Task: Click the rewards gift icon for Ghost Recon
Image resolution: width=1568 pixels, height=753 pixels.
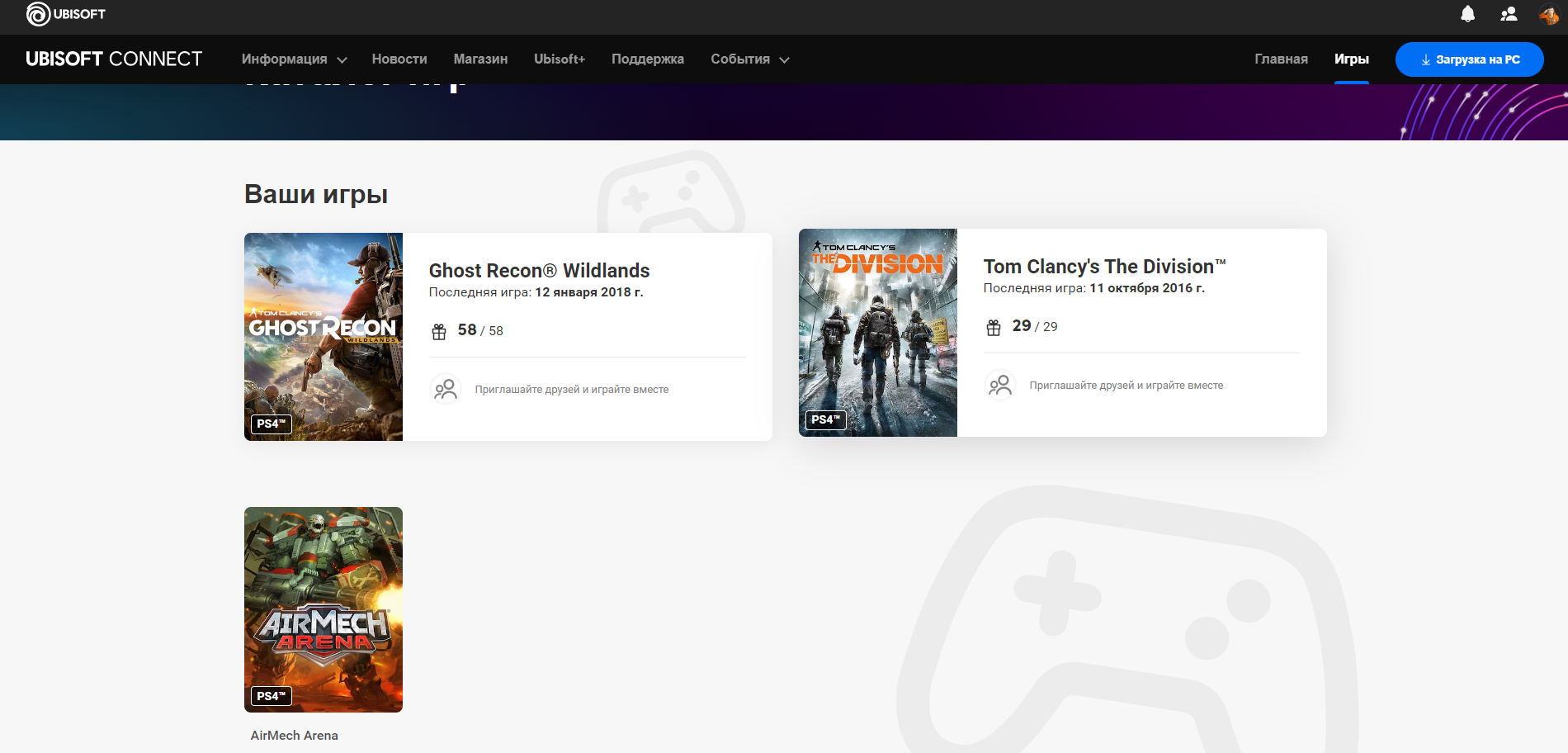Action: 439,332
